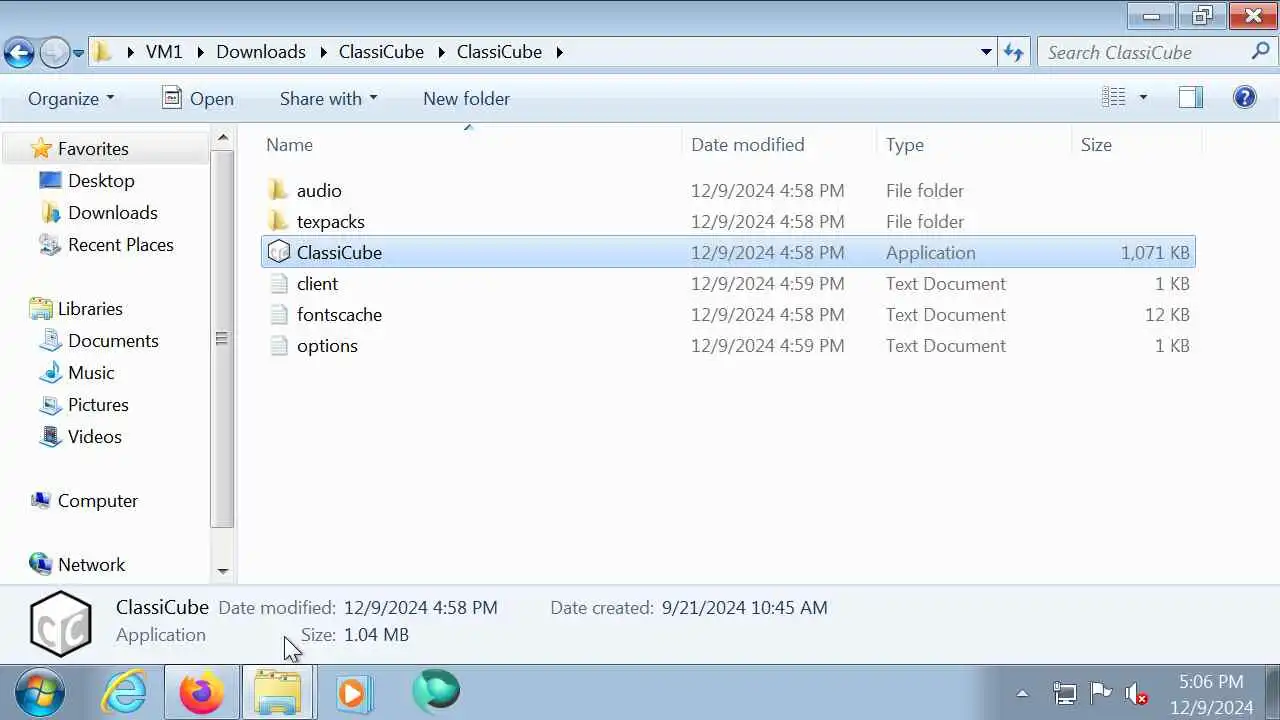
Task: Click New folder in the toolbar
Action: [x=466, y=98]
